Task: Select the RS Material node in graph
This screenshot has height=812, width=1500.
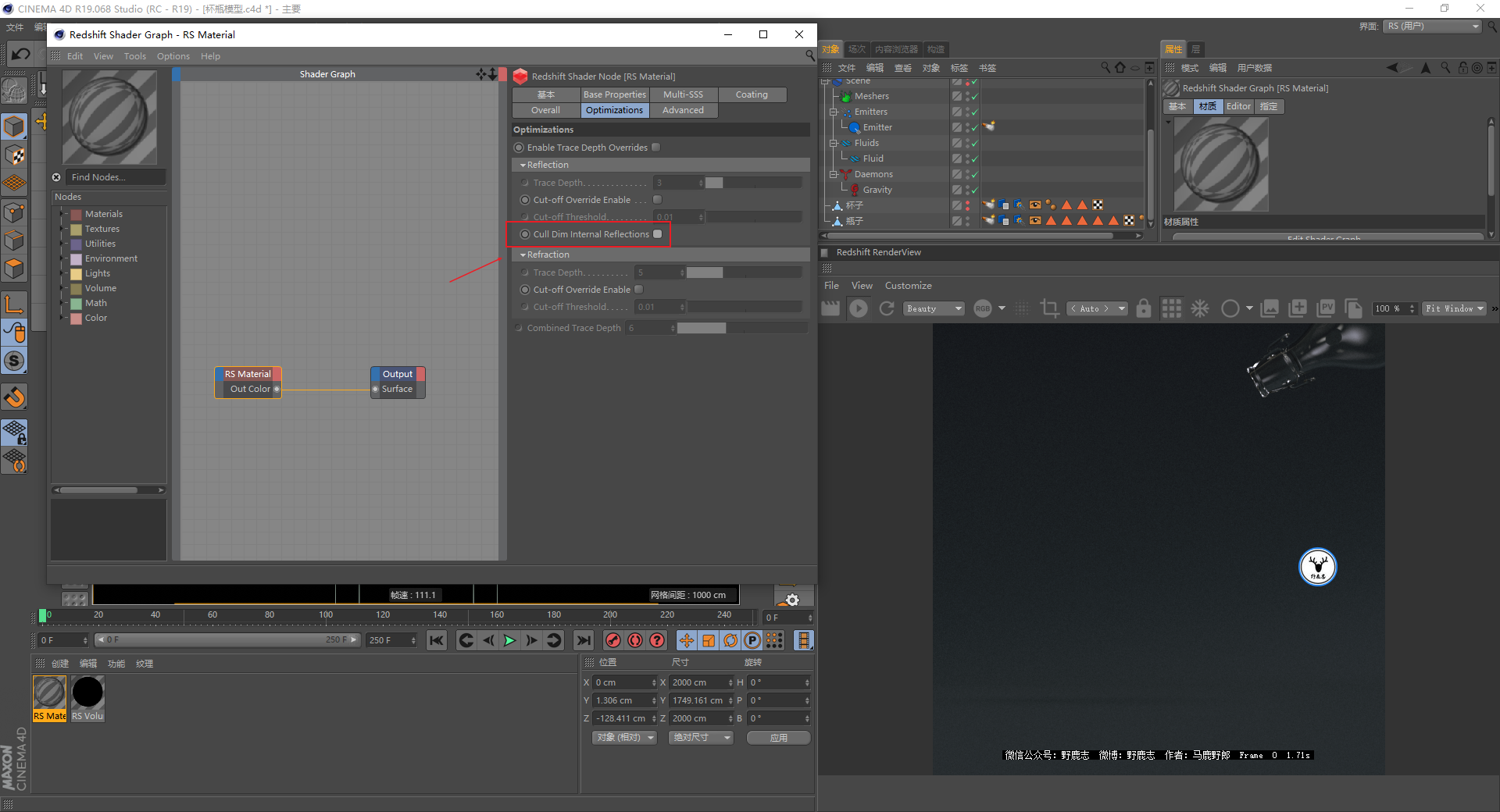Action: pyautogui.click(x=248, y=383)
